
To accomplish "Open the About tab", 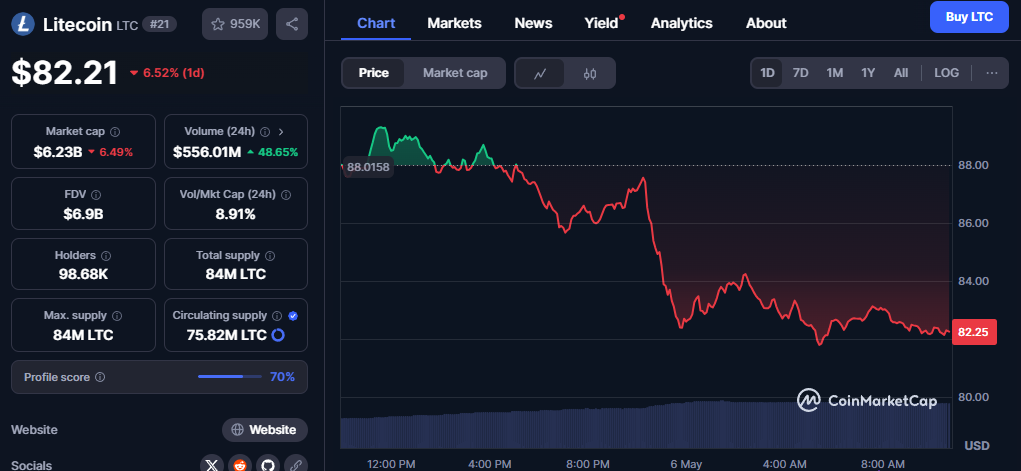I will pyautogui.click(x=766, y=23).
